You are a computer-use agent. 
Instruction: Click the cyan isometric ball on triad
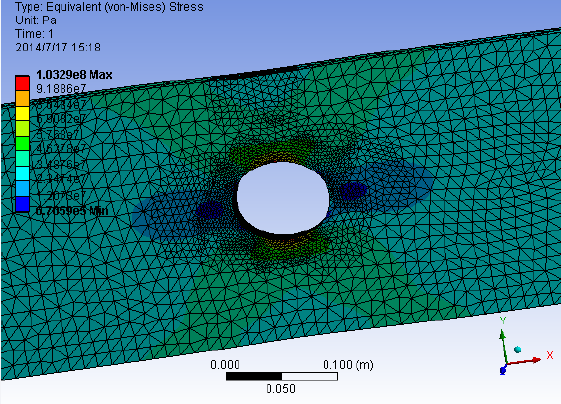click(x=517, y=349)
